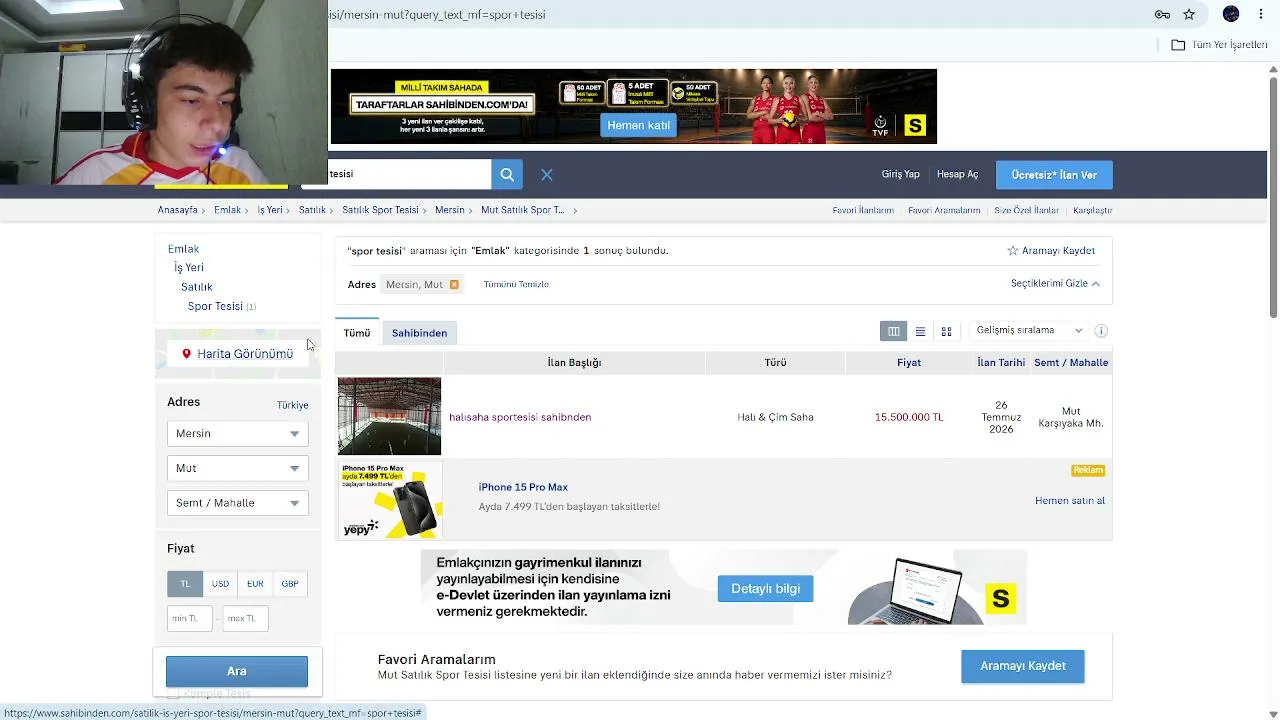This screenshot has height=720, width=1280.
Task: Click the info icon beside sorting
Action: click(1101, 331)
